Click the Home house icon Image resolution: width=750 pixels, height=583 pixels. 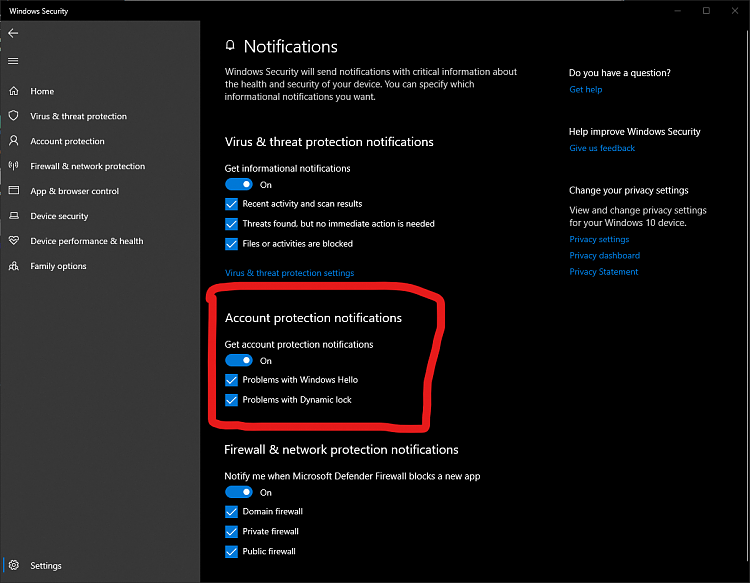[x=14, y=91]
